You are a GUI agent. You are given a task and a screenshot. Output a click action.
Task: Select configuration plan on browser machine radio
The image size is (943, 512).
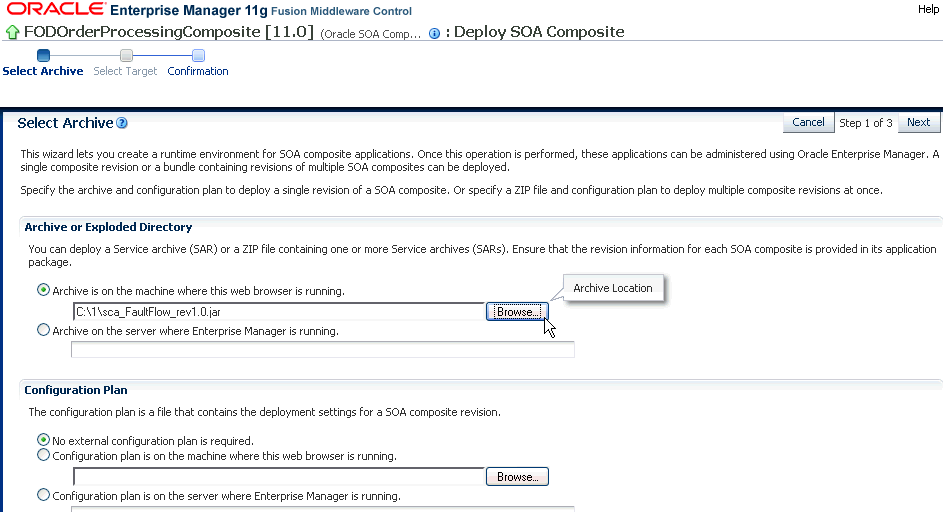click(x=43, y=455)
